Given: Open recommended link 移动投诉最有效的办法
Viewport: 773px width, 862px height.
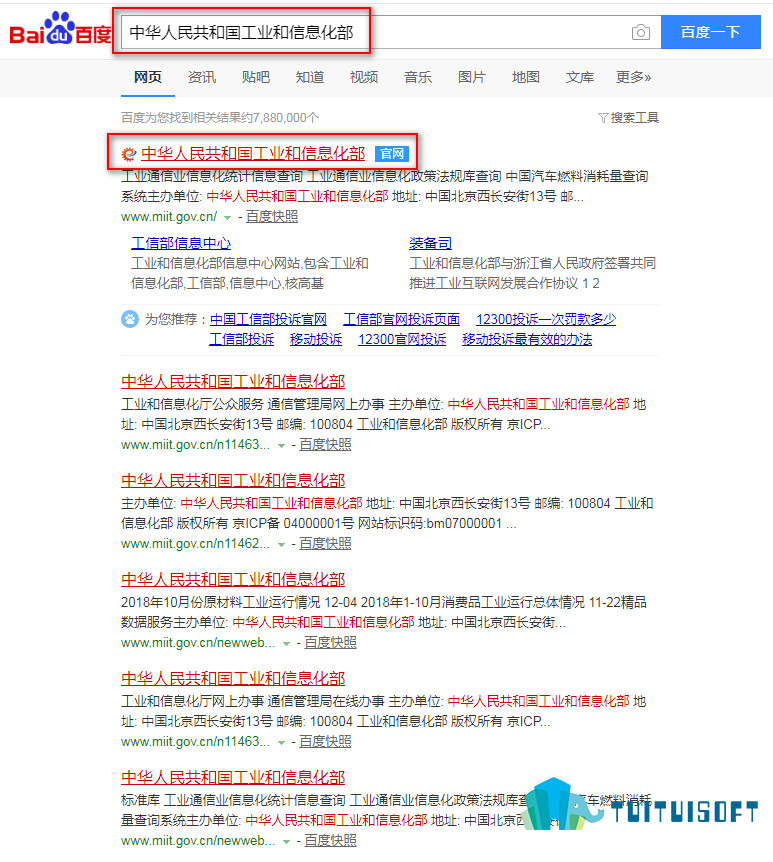Looking at the screenshot, I should coord(527,339).
